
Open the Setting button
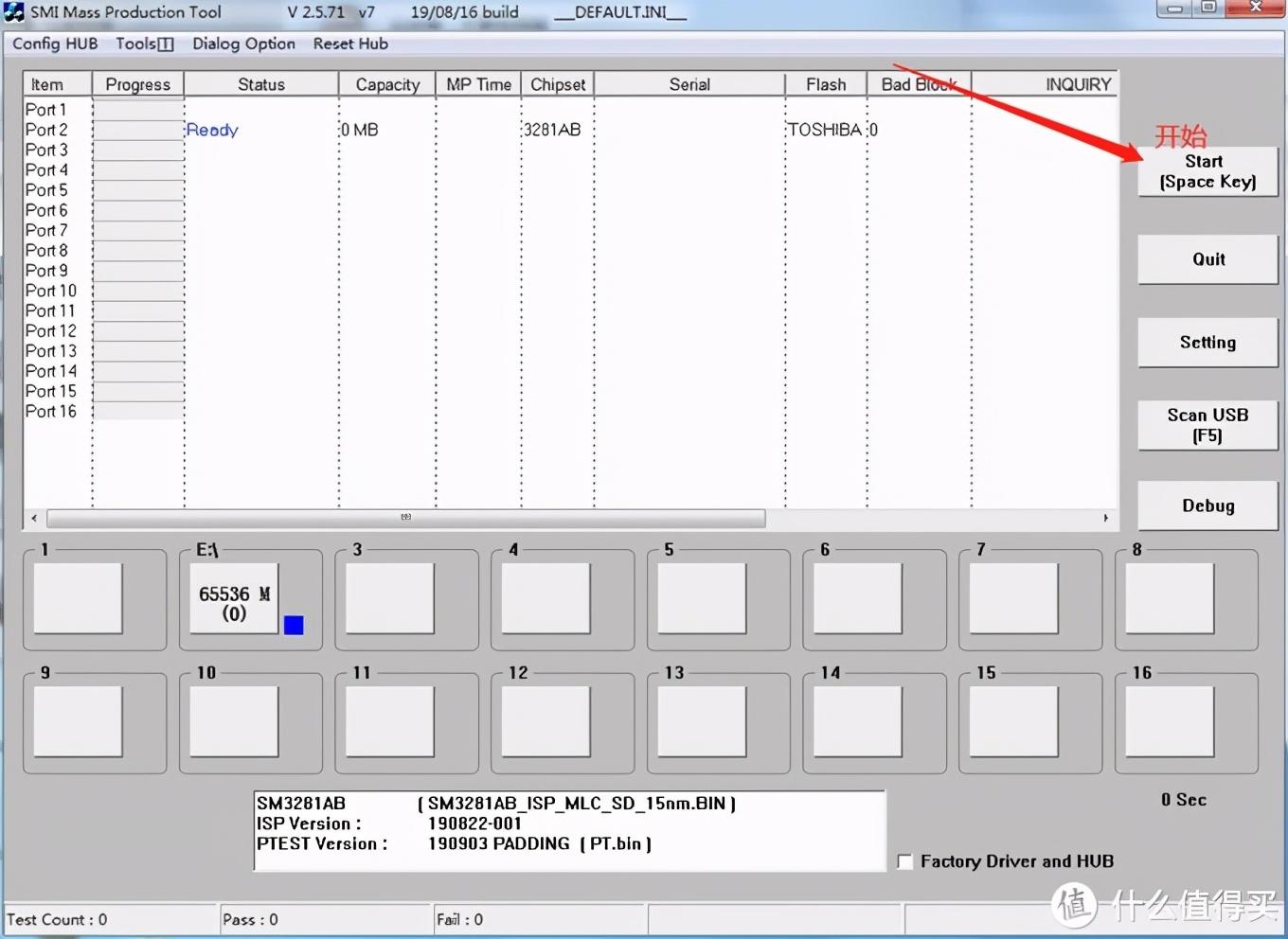[x=1207, y=343]
